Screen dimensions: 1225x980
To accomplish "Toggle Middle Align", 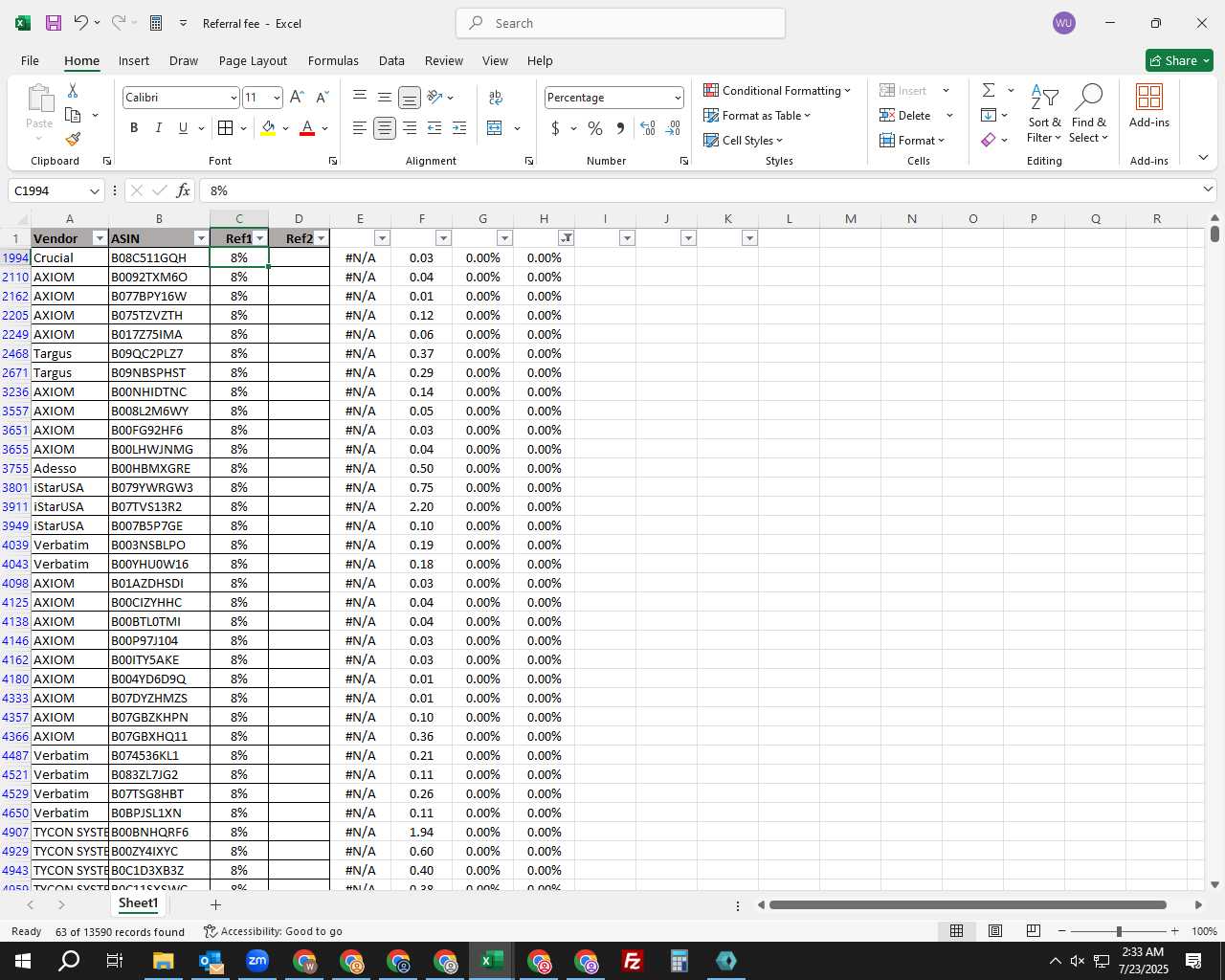I will [385, 97].
